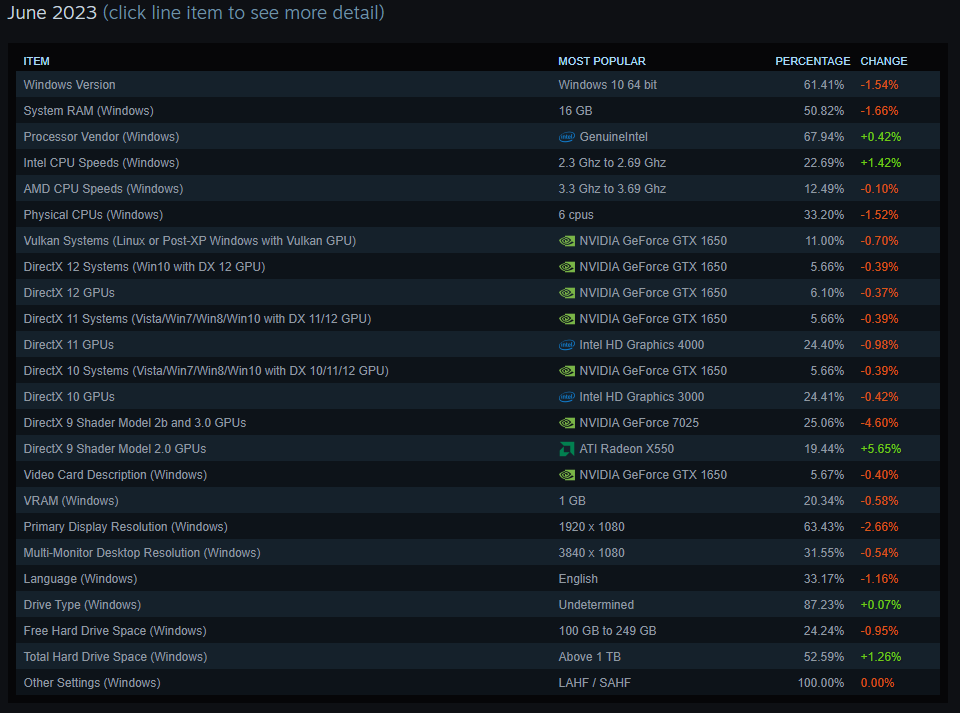Open DirectX 11 Systems line item
Viewport: 960px width, 713px height.
[x=478, y=319]
